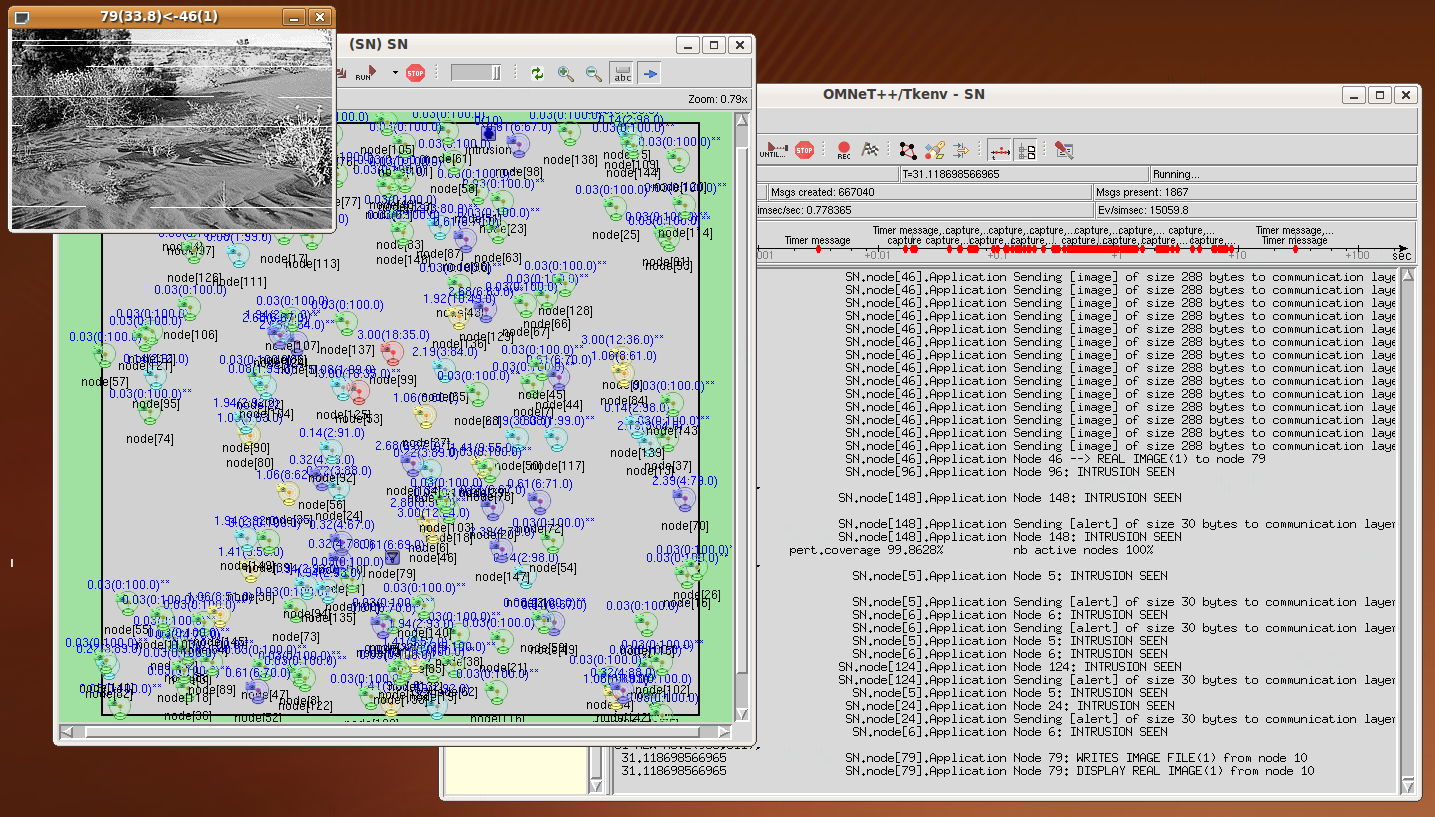This screenshot has height=817, width=1435.
Task: Click the STOP icon in the Tkenv toolbar
Action: click(805, 150)
